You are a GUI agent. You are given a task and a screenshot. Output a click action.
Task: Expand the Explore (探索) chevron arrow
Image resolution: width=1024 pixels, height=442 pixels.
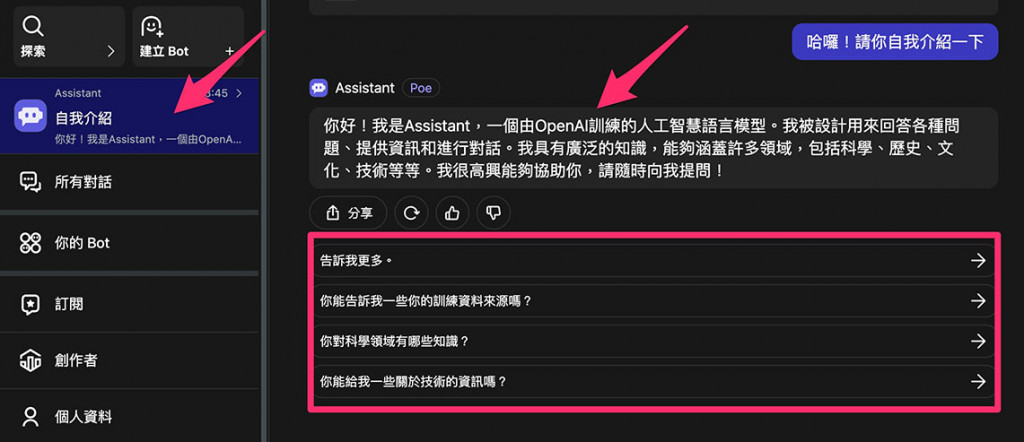point(110,51)
